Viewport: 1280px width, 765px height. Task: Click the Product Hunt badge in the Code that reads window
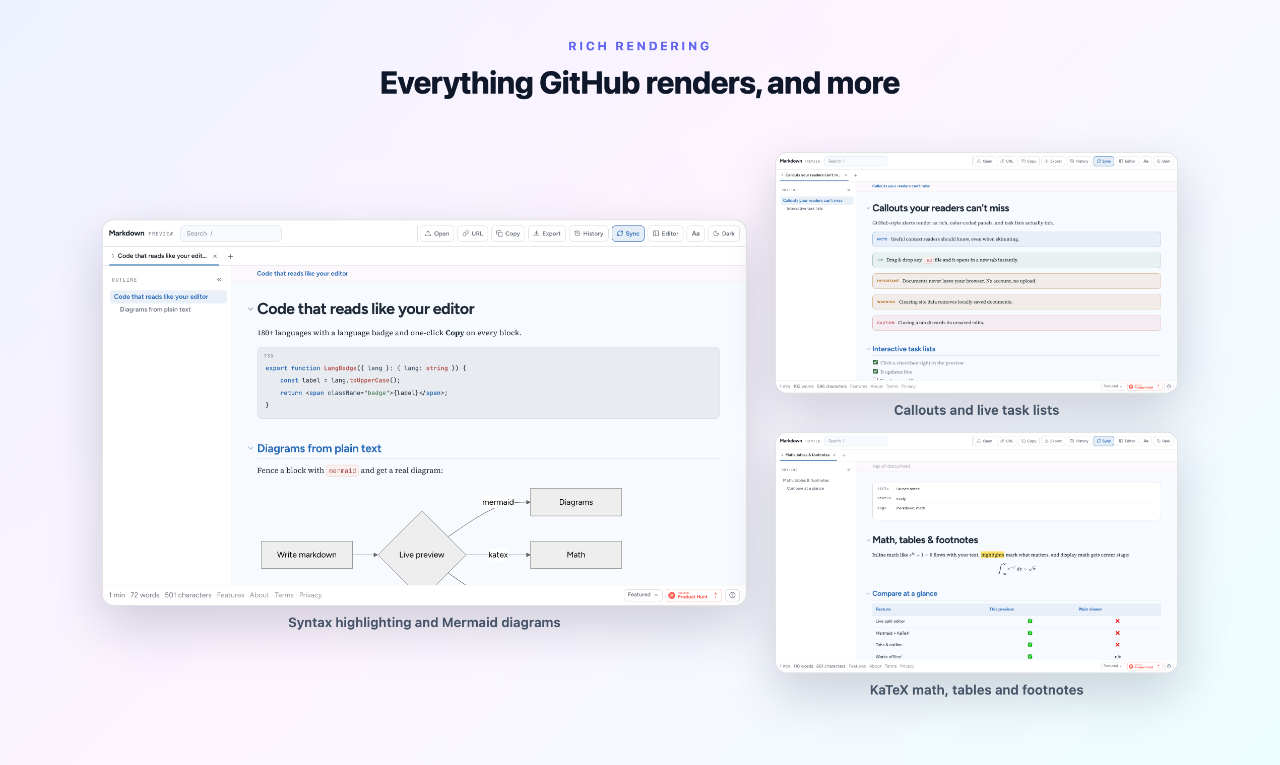[x=692, y=595]
